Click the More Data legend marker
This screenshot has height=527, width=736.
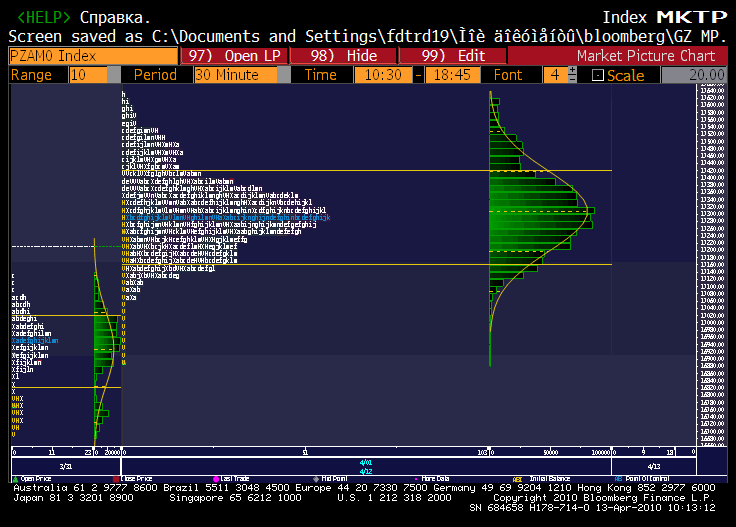coord(414,478)
